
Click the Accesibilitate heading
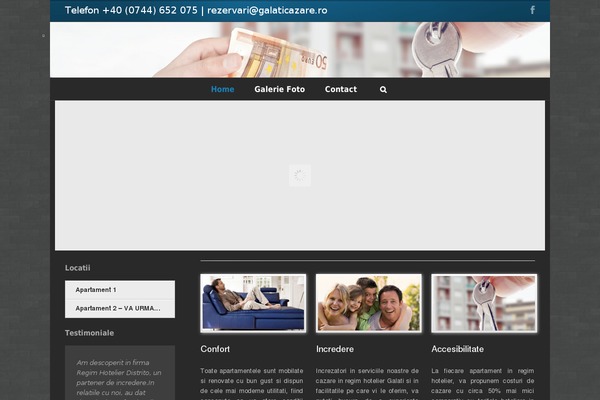tap(457, 349)
